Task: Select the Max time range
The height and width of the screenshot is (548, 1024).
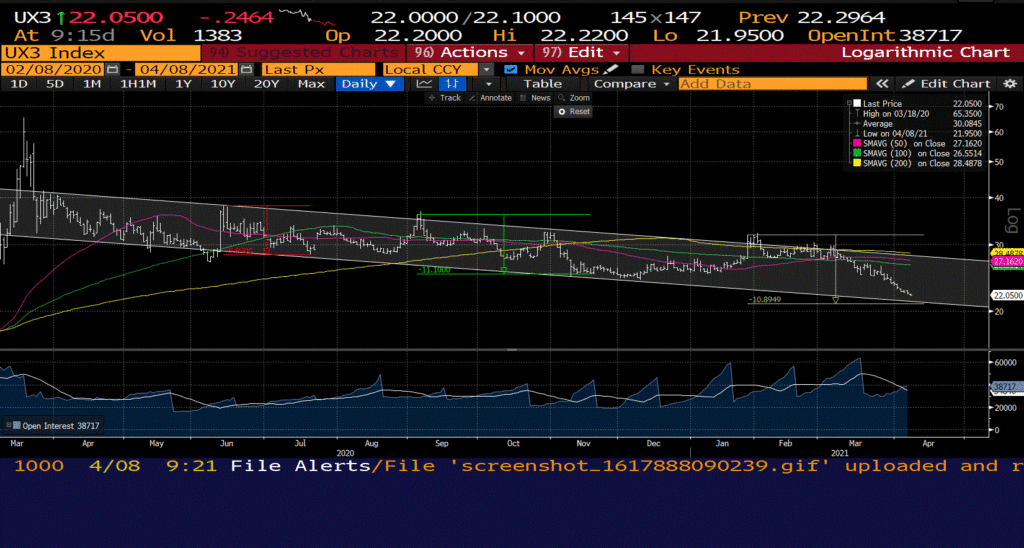Action: [x=311, y=84]
